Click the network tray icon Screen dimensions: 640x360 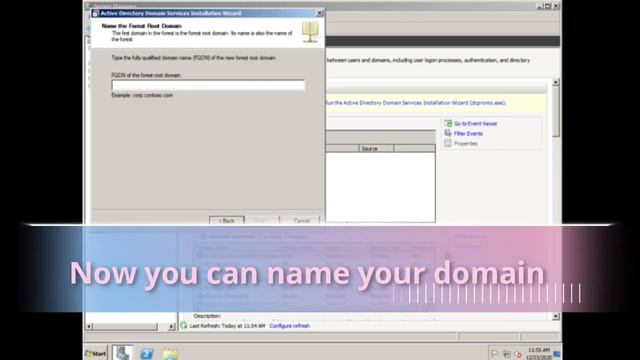click(507, 354)
